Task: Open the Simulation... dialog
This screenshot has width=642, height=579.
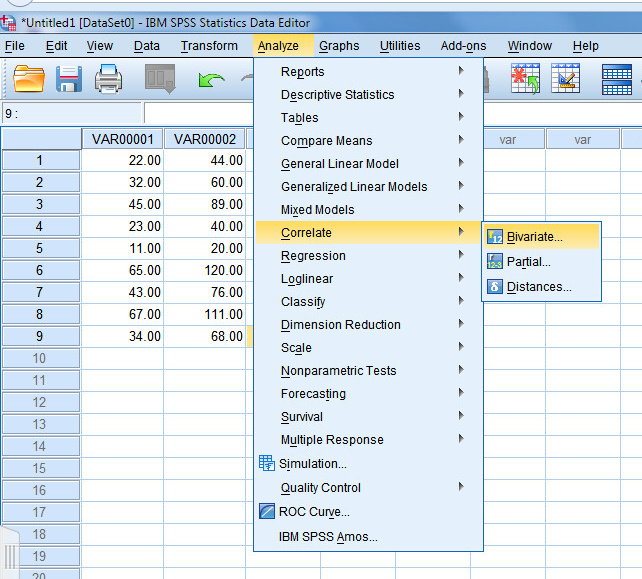Action: pos(368,464)
